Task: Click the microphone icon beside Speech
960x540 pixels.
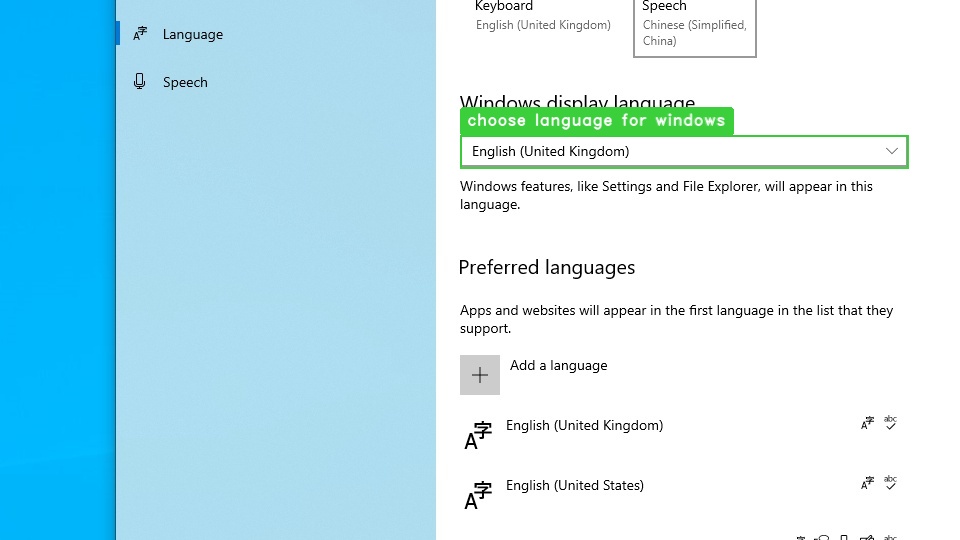Action: click(140, 81)
